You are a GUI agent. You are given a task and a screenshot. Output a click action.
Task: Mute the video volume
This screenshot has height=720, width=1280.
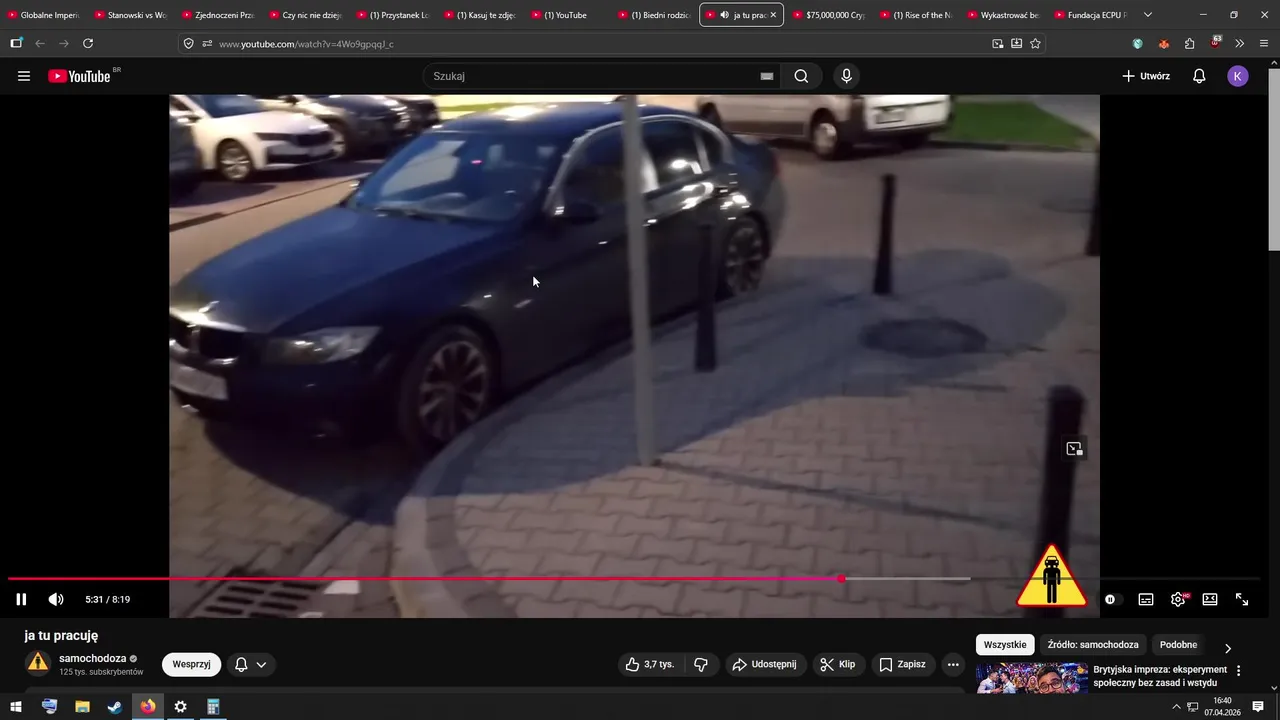click(56, 599)
